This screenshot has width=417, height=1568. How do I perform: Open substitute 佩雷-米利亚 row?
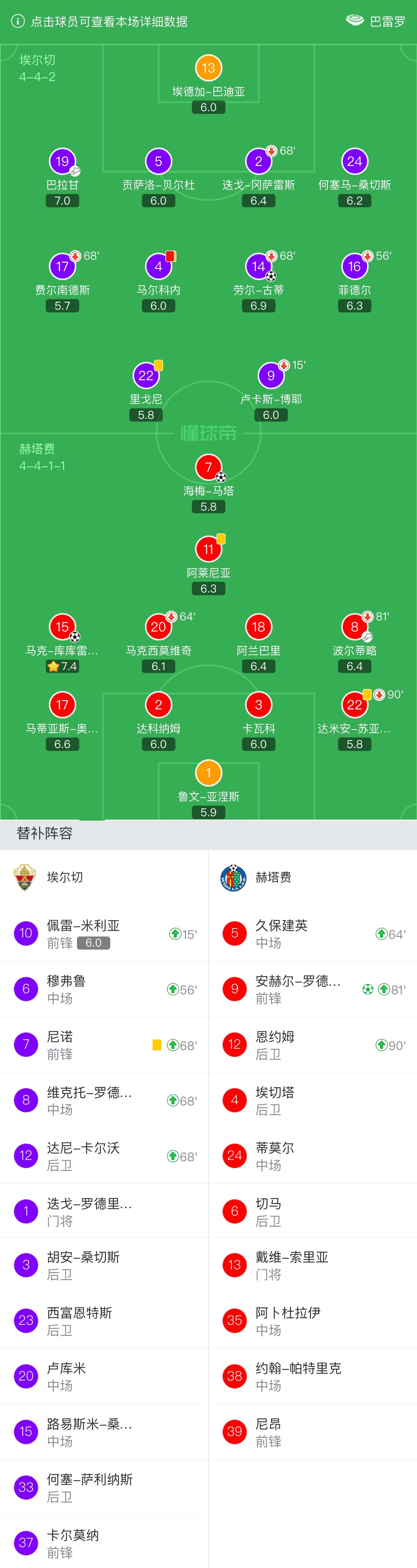pyautogui.click(x=104, y=933)
